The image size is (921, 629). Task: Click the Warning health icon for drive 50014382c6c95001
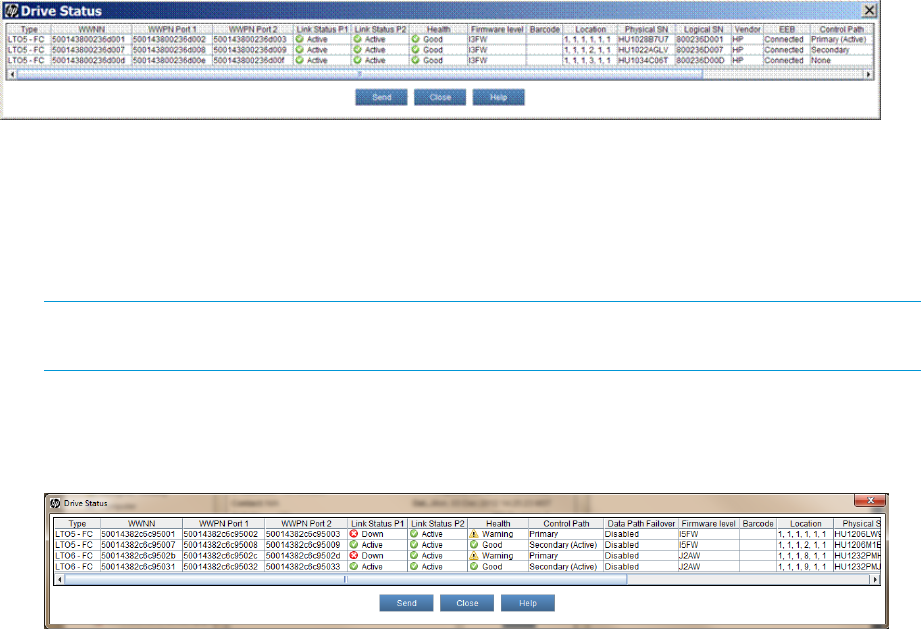pyautogui.click(x=475, y=534)
